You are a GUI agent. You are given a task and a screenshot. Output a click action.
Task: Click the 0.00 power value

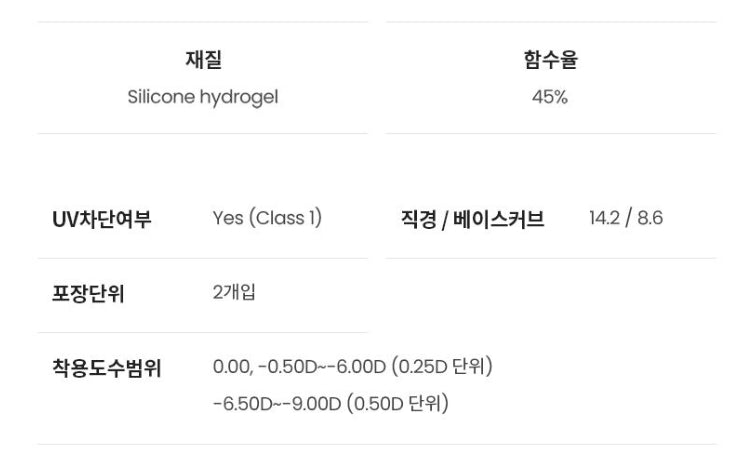click(231, 367)
